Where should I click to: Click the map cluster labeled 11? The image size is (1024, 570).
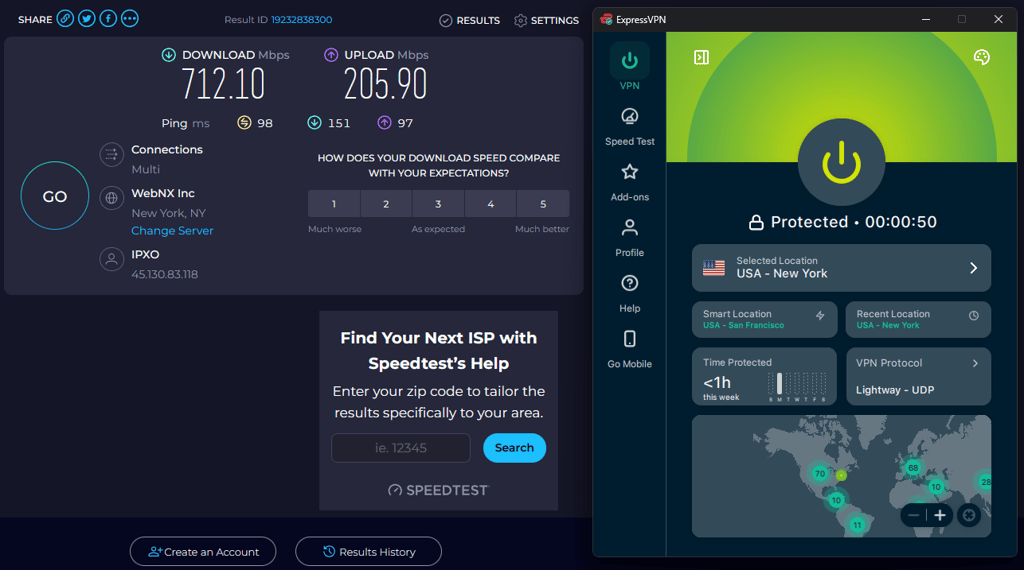coord(857,524)
